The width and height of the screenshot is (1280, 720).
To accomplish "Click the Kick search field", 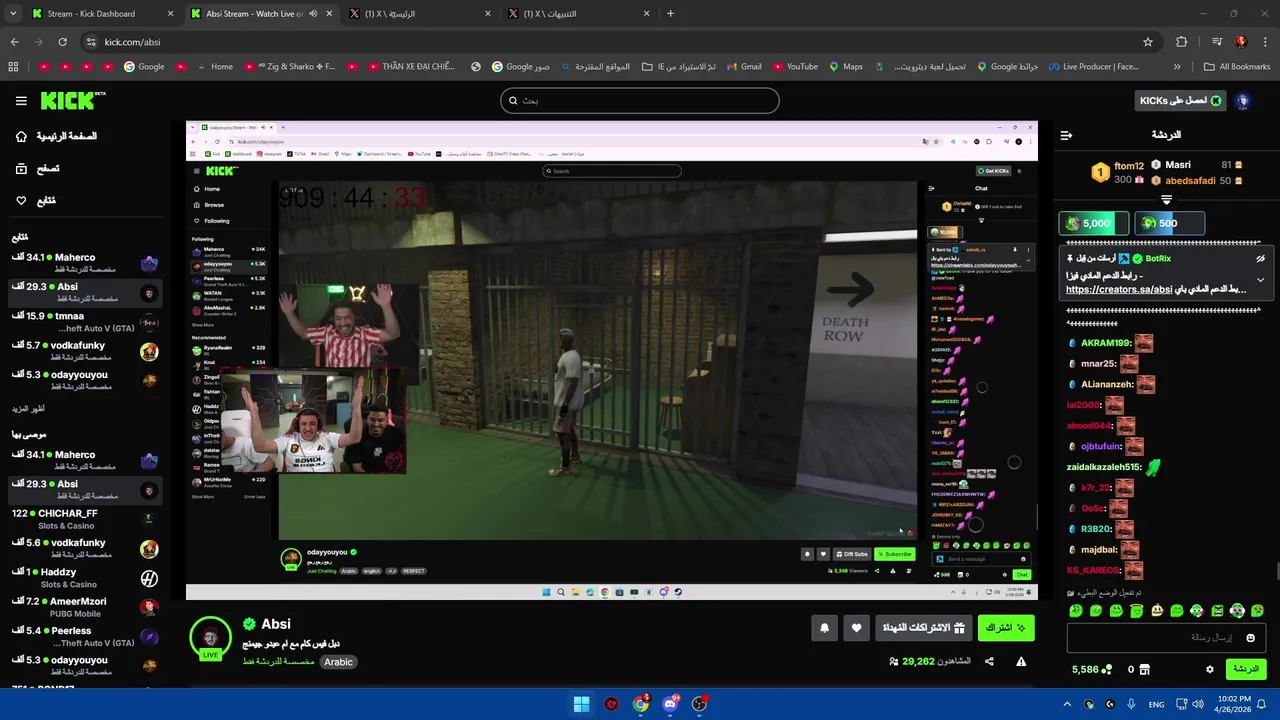I will (x=640, y=100).
